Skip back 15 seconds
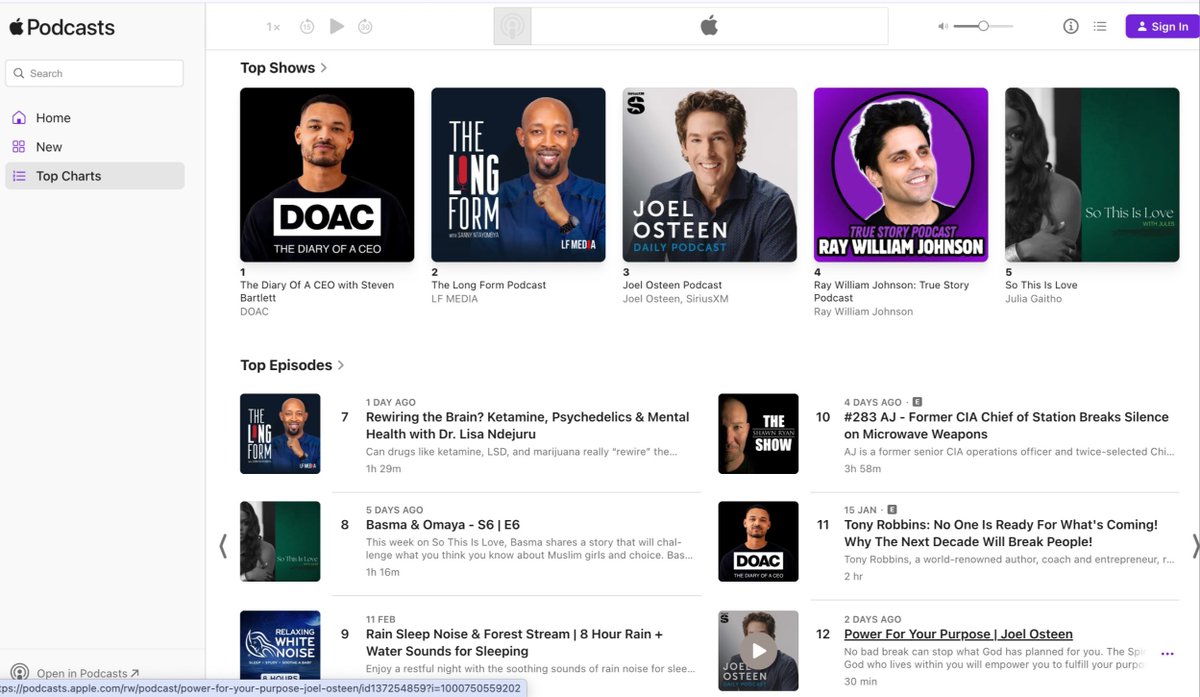This screenshot has height=697, width=1200. pos(307,27)
